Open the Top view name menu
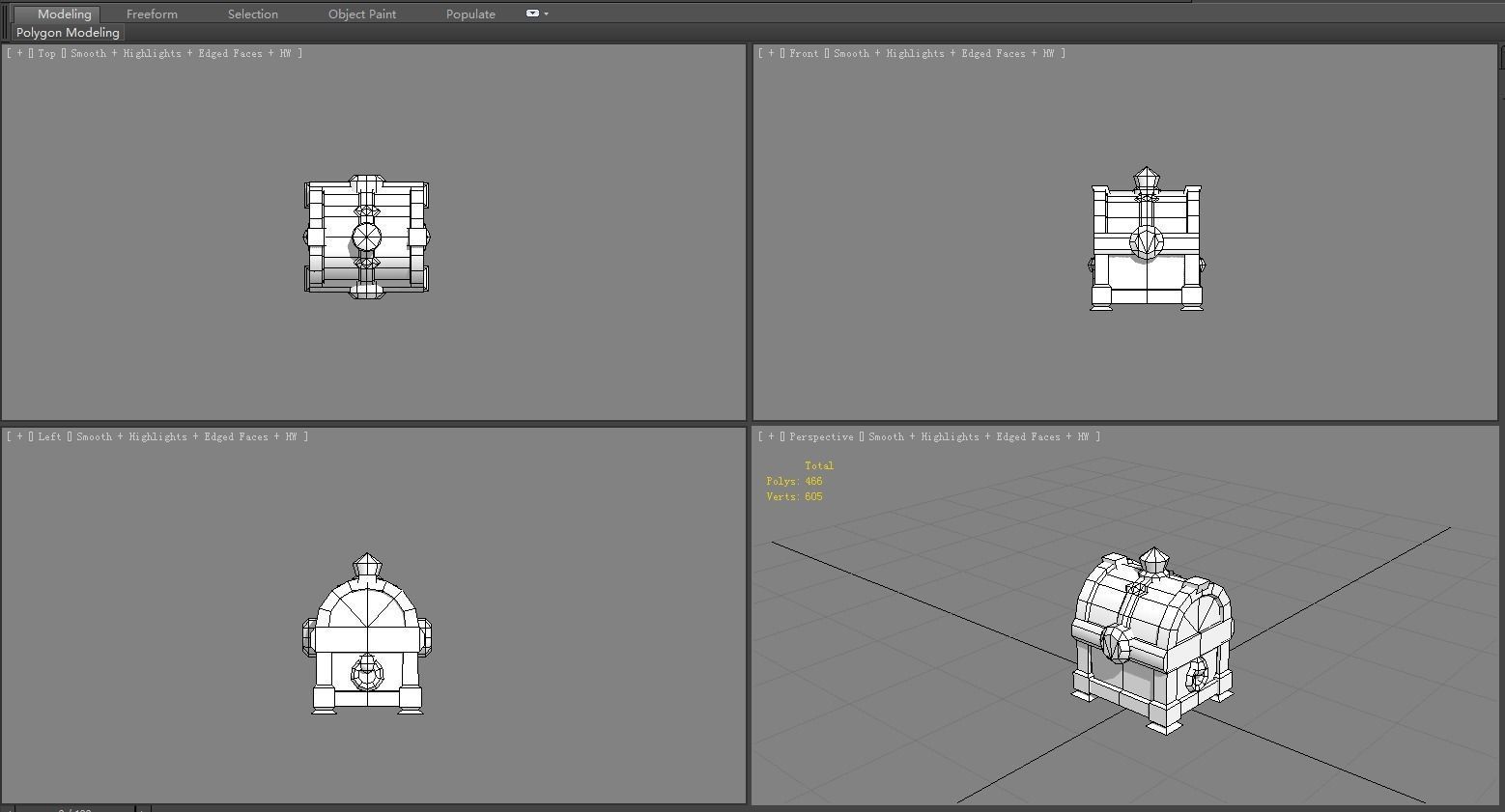The image size is (1505, 812). coord(46,53)
